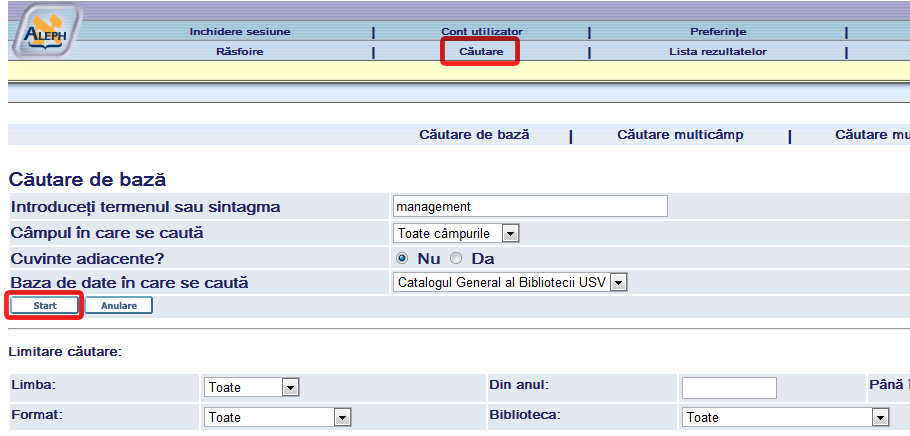Select the Nu radio button
The width and height of the screenshot is (910, 436).
(403, 258)
